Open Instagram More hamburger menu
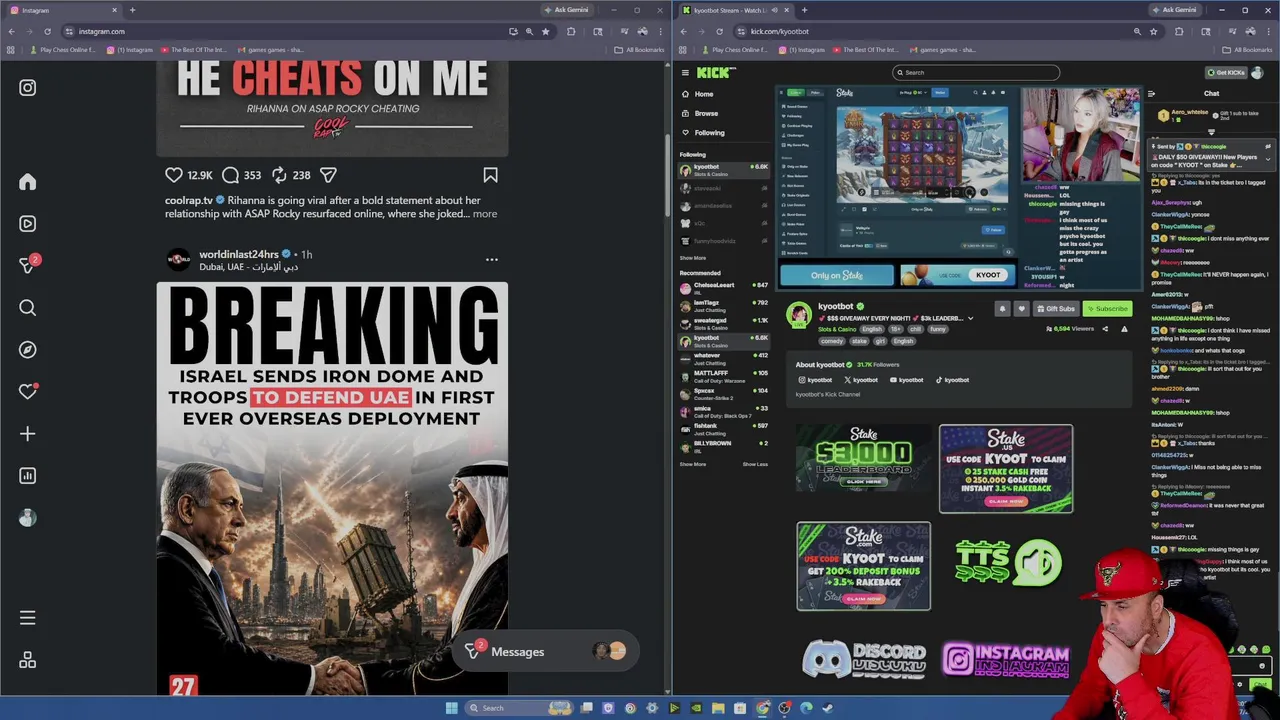 click(27, 618)
